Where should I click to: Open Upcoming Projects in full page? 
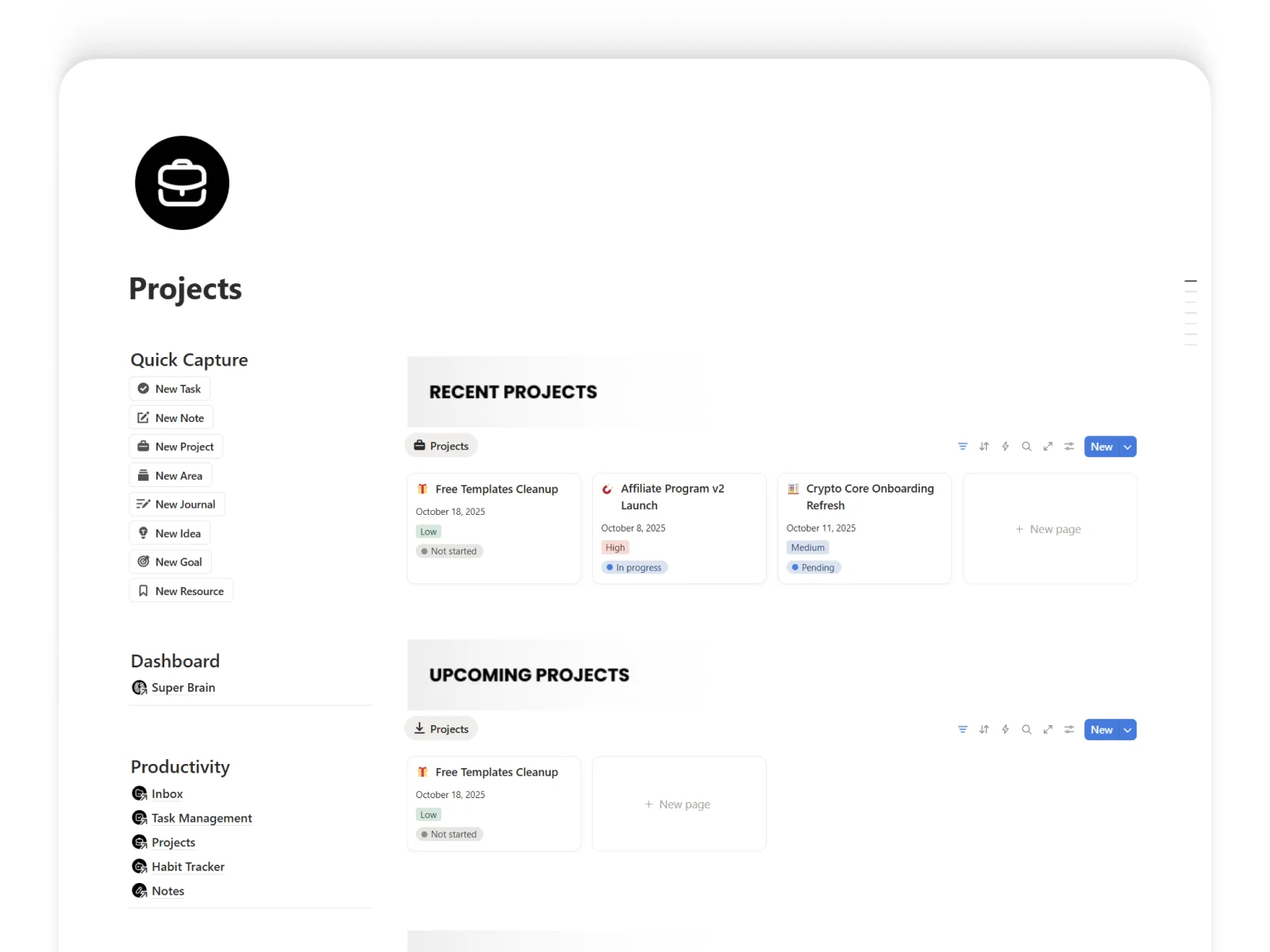pos(1048,730)
